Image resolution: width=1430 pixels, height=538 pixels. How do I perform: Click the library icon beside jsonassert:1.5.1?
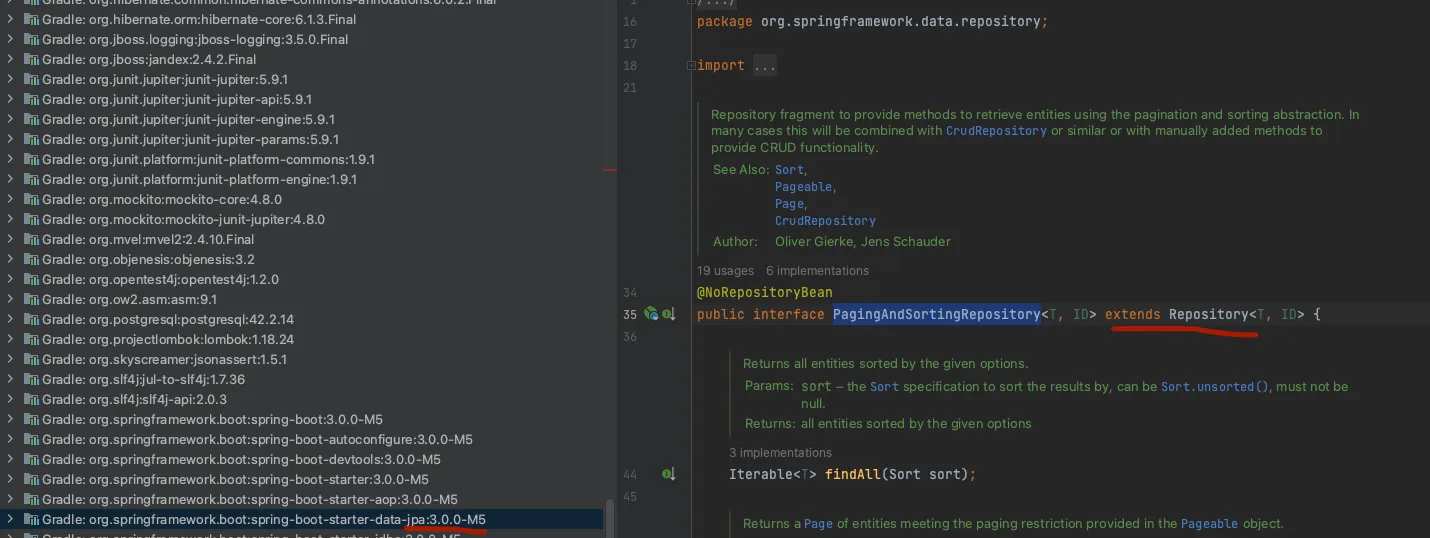click(x=31, y=359)
